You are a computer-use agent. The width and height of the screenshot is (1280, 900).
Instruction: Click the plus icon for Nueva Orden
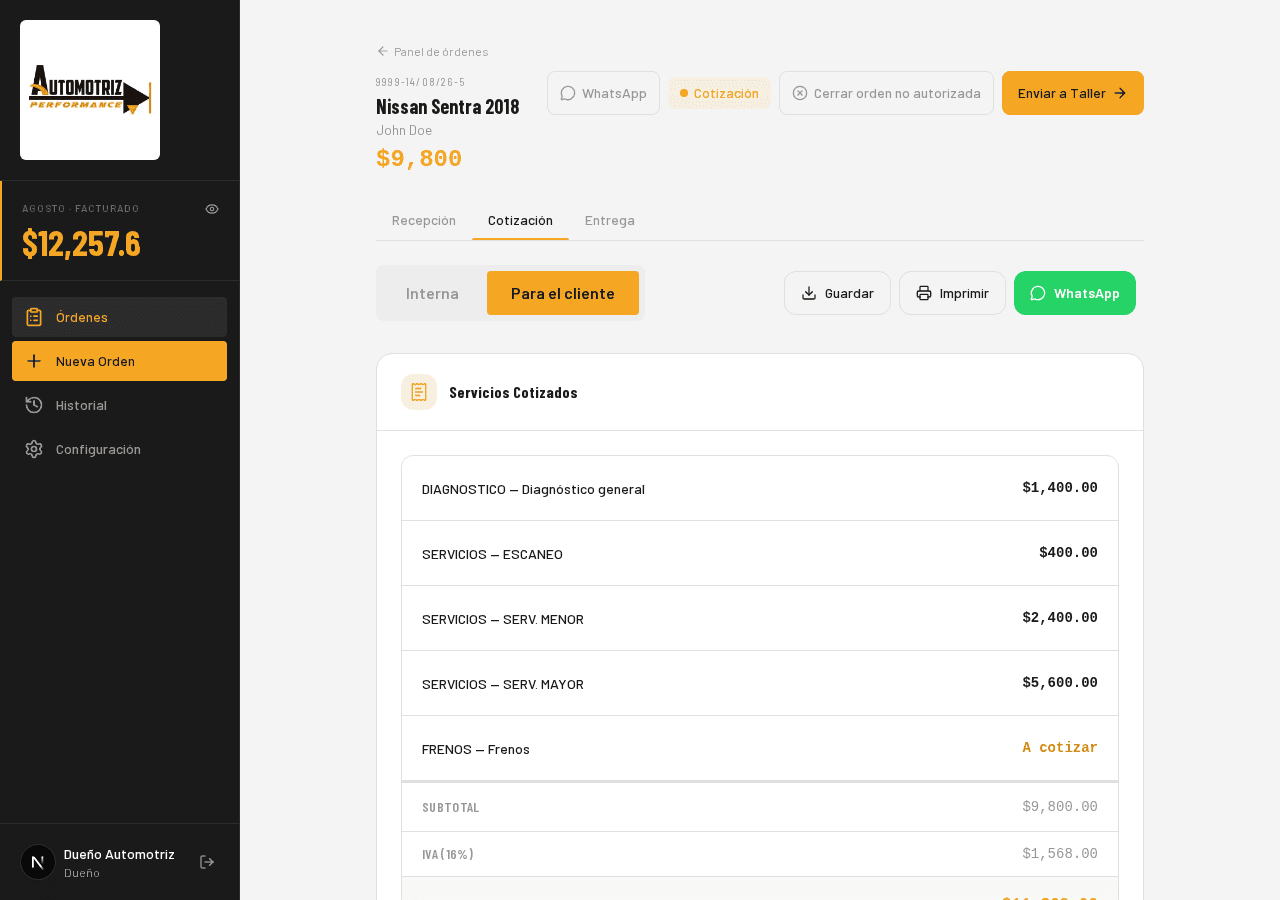(34, 361)
